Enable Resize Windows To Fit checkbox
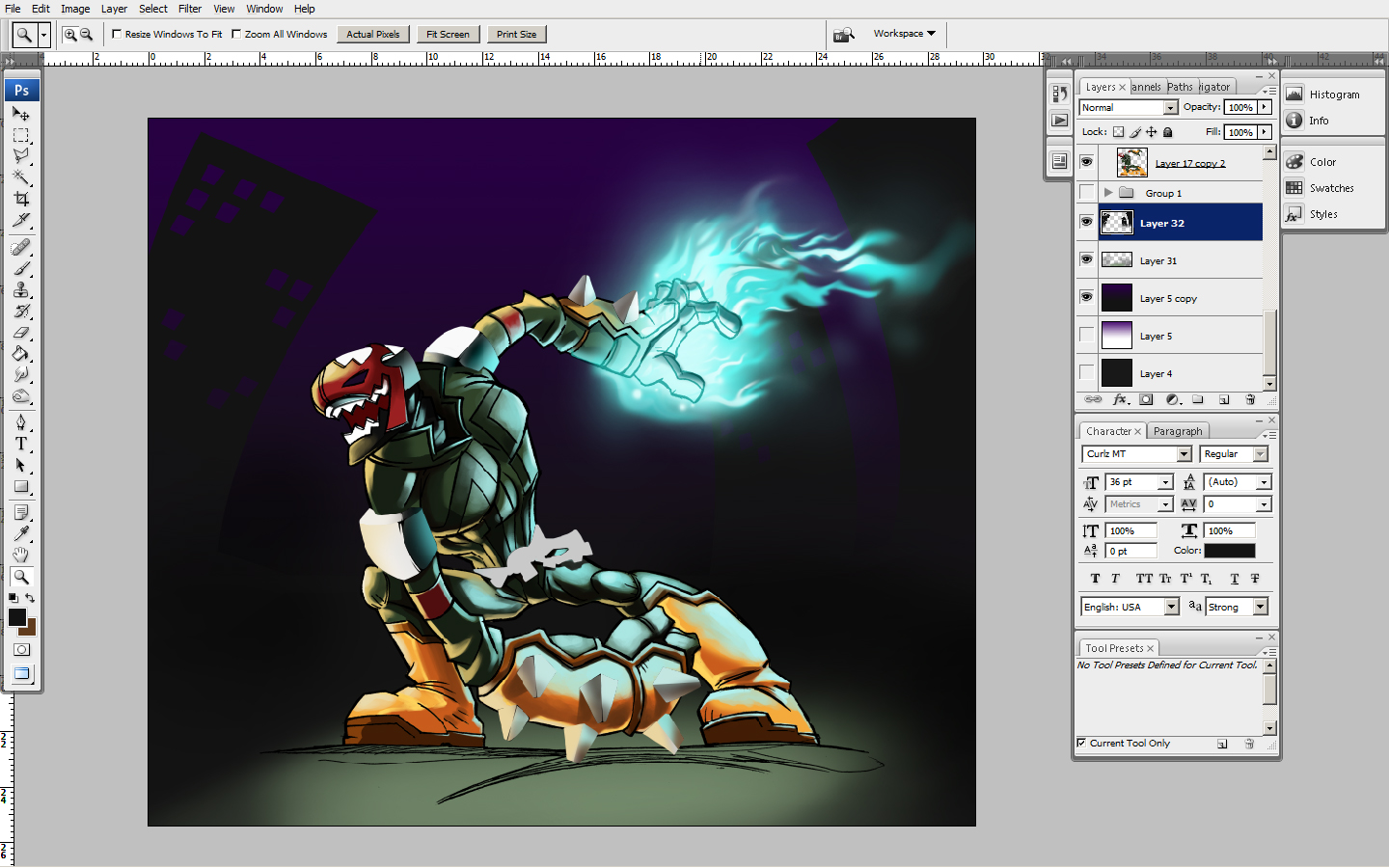This screenshot has width=1389, height=868. click(117, 34)
